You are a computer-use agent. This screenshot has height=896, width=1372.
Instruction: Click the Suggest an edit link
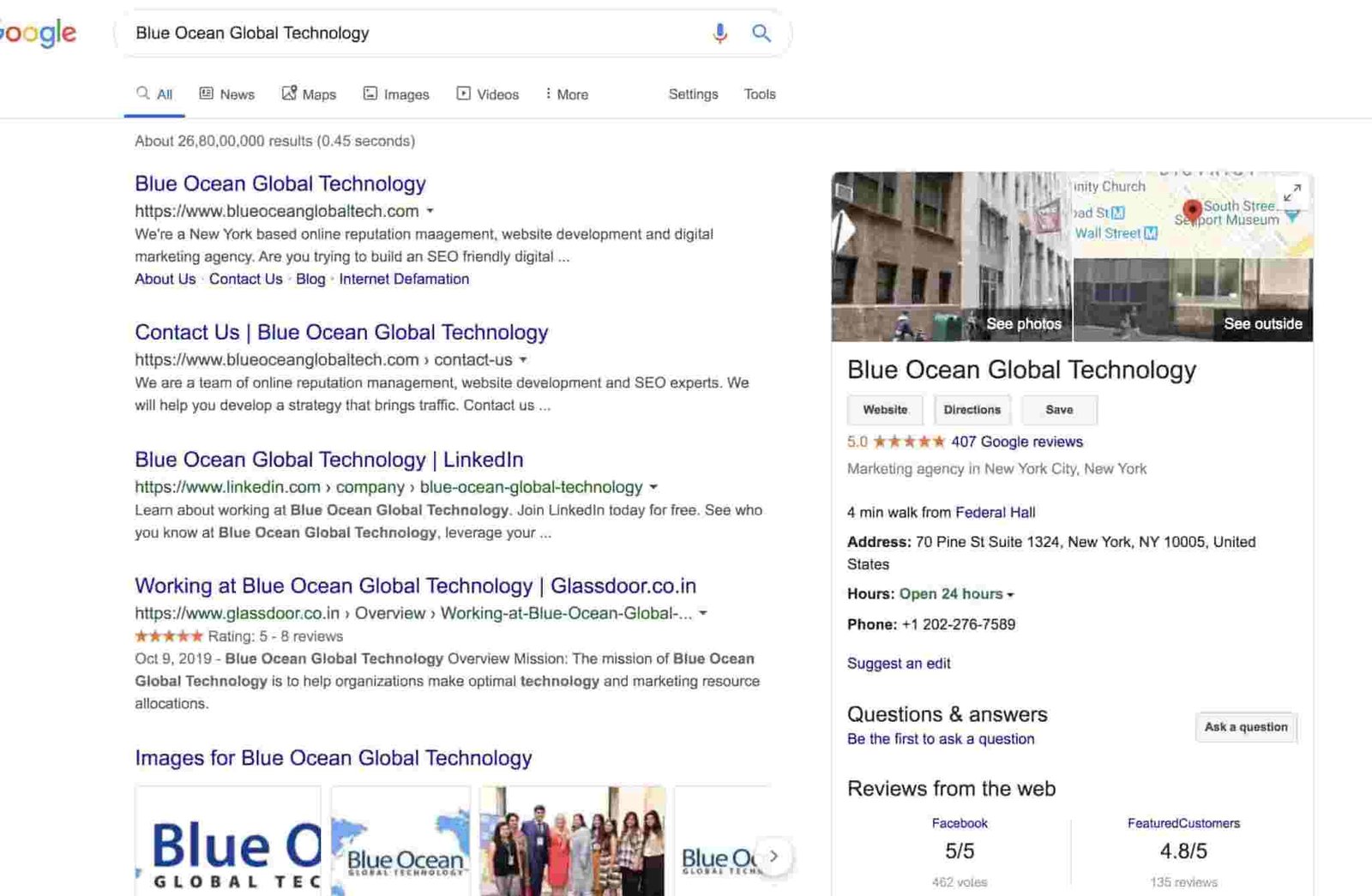point(898,663)
